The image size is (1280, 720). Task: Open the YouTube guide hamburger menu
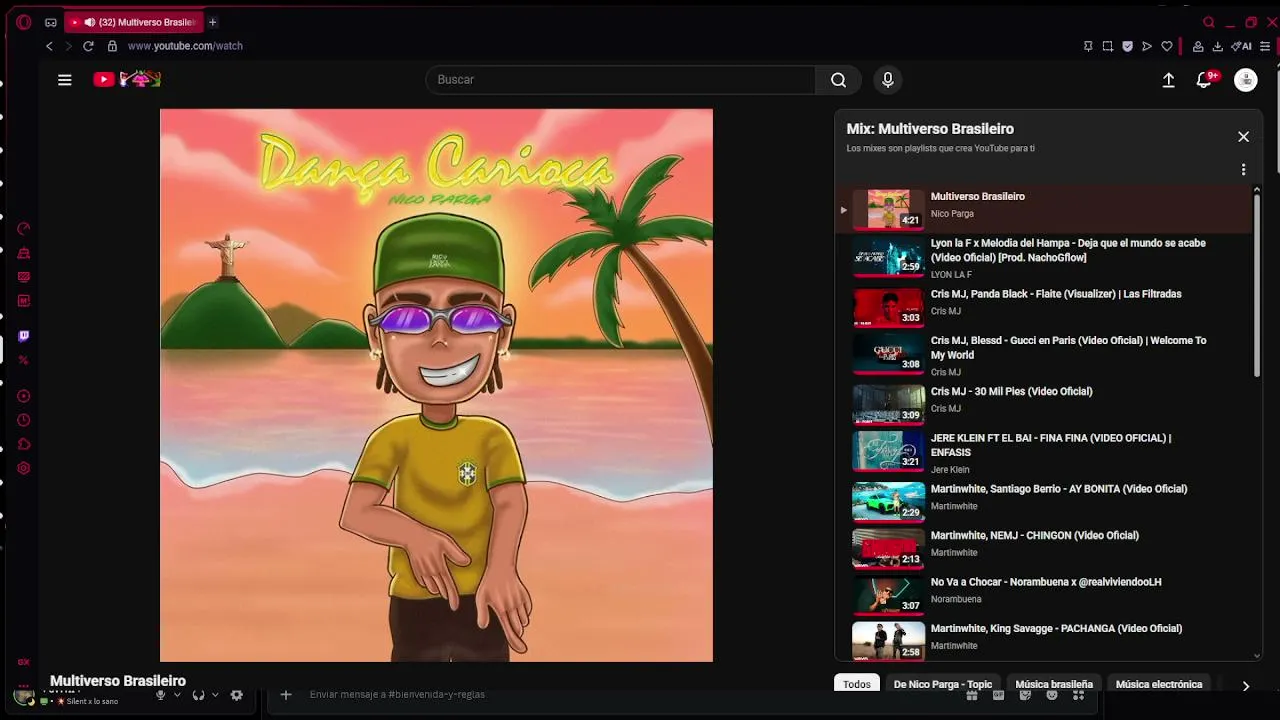point(65,80)
